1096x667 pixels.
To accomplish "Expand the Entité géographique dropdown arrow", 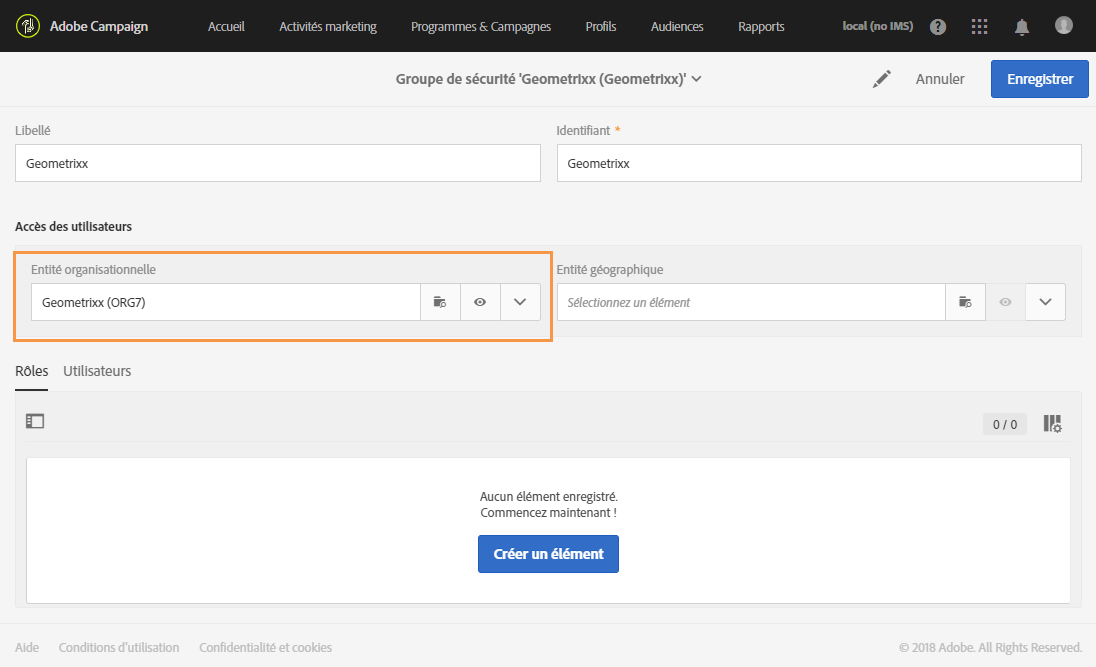I will [x=1046, y=302].
